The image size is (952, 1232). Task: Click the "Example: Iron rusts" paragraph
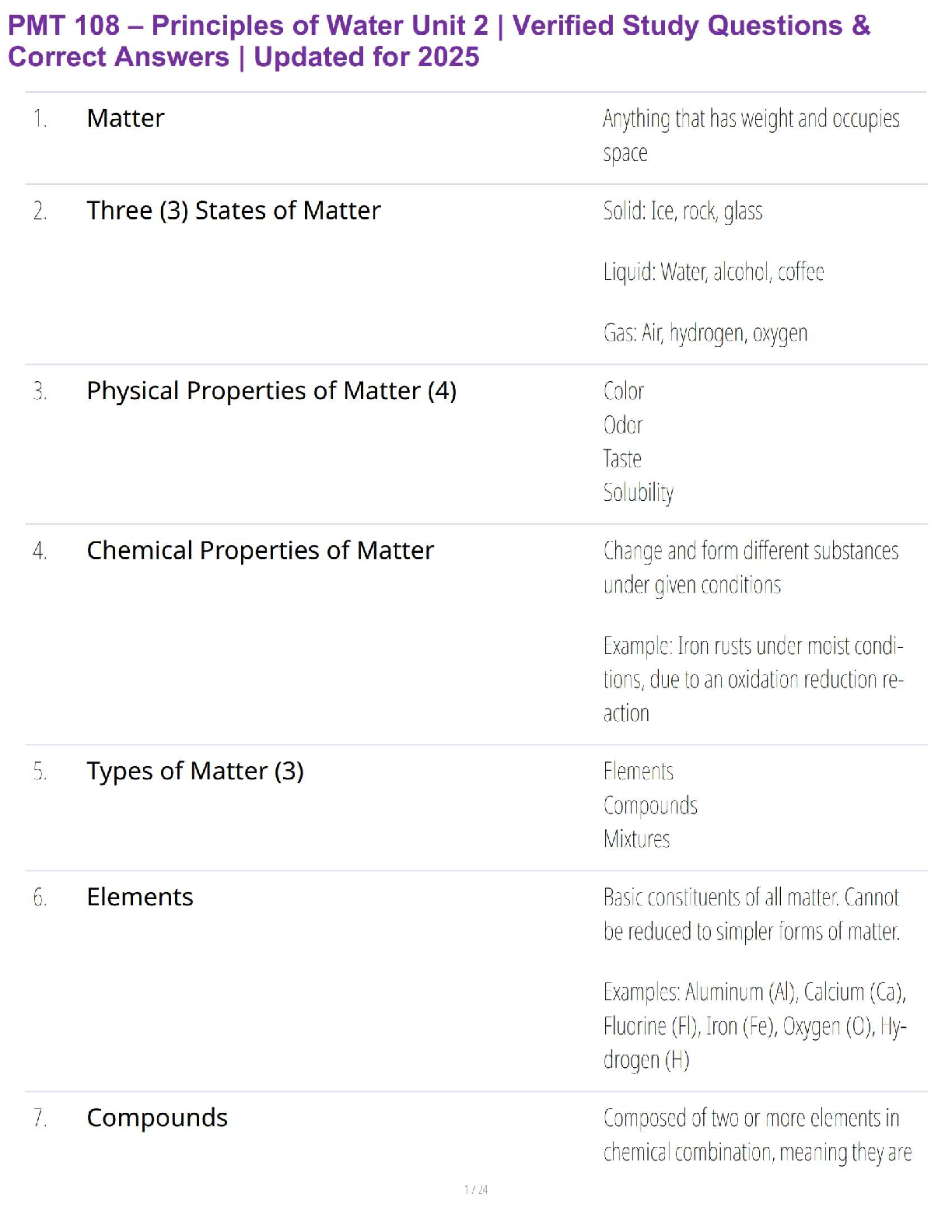coord(752,680)
